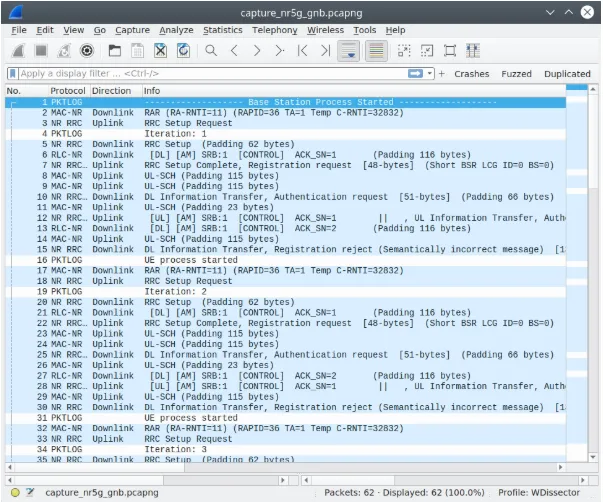Open the capture options gear icon
The image size is (603, 502).
point(87,50)
